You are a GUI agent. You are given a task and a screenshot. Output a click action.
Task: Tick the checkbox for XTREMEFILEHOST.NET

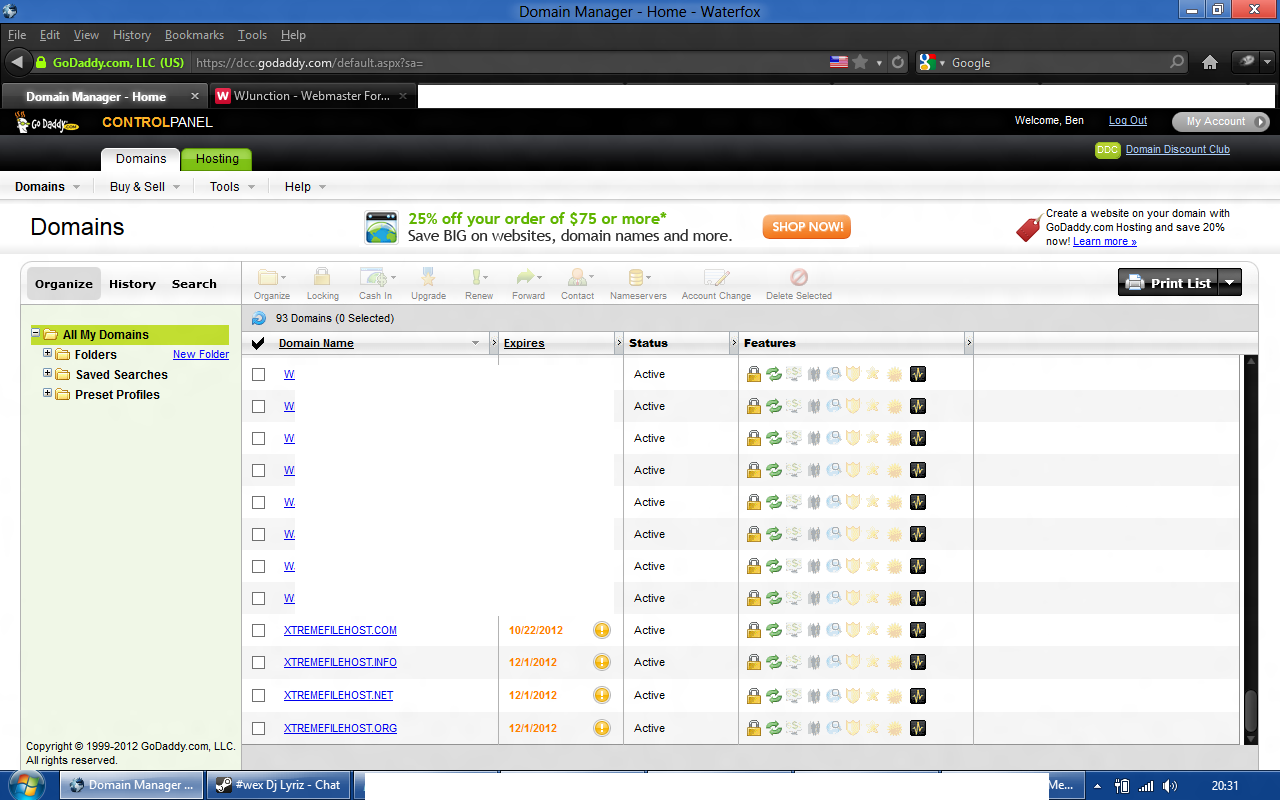(259, 695)
